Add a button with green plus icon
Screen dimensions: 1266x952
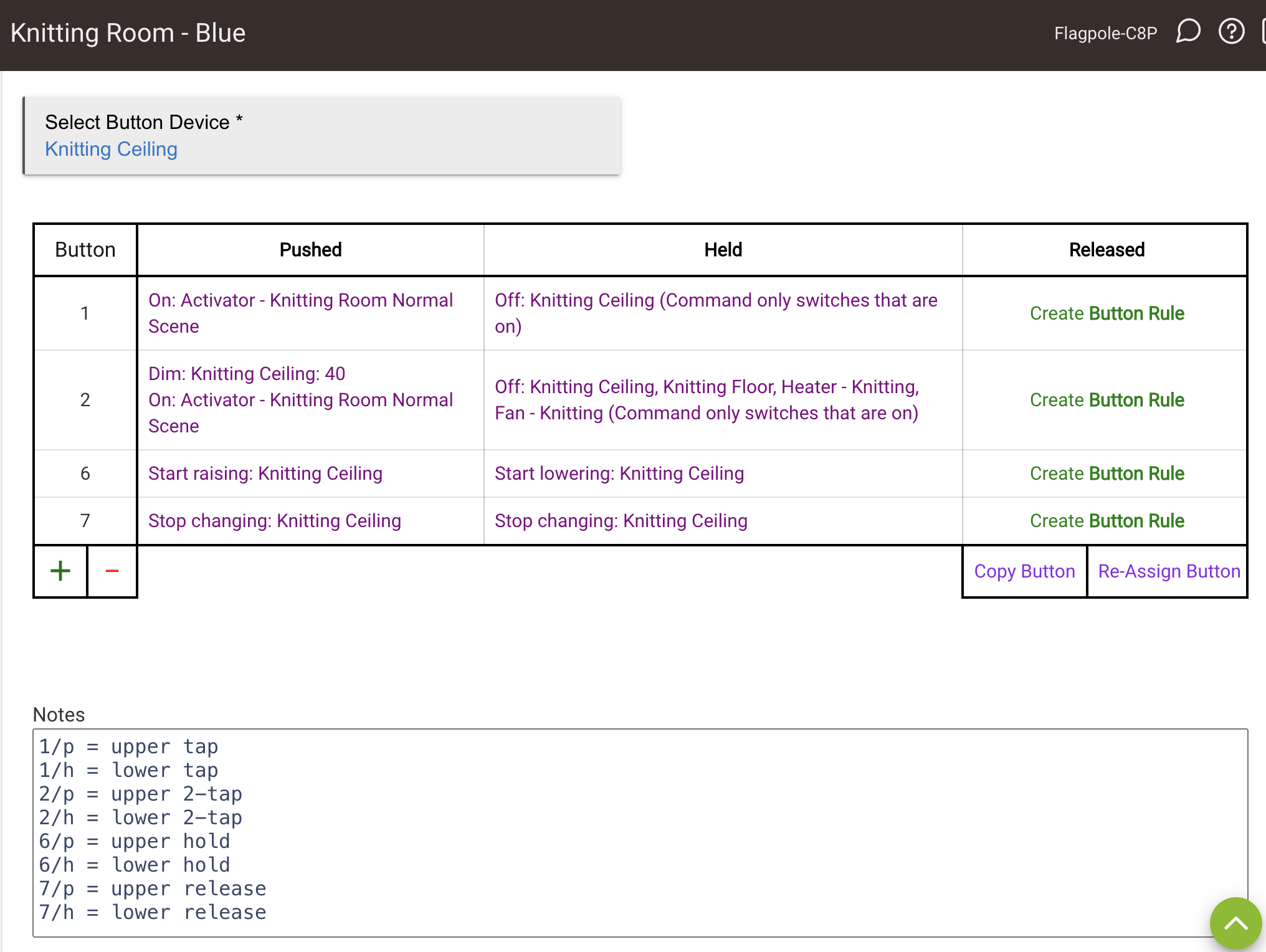[60, 571]
